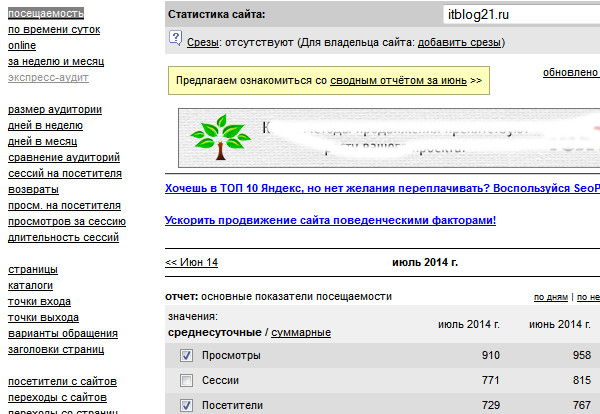Click the green tree banner image
The height and width of the screenshot is (414, 600).
389,138
